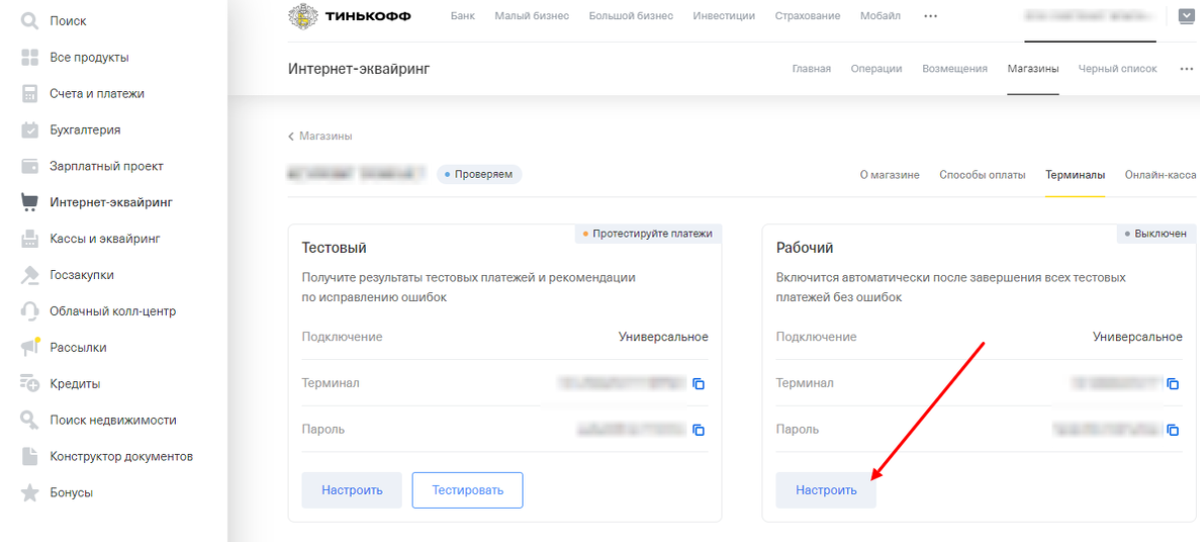This screenshot has height=542, width=1200.
Task: Click the Тестировать button
Action: pyautogui.click(x=467, y=490)
